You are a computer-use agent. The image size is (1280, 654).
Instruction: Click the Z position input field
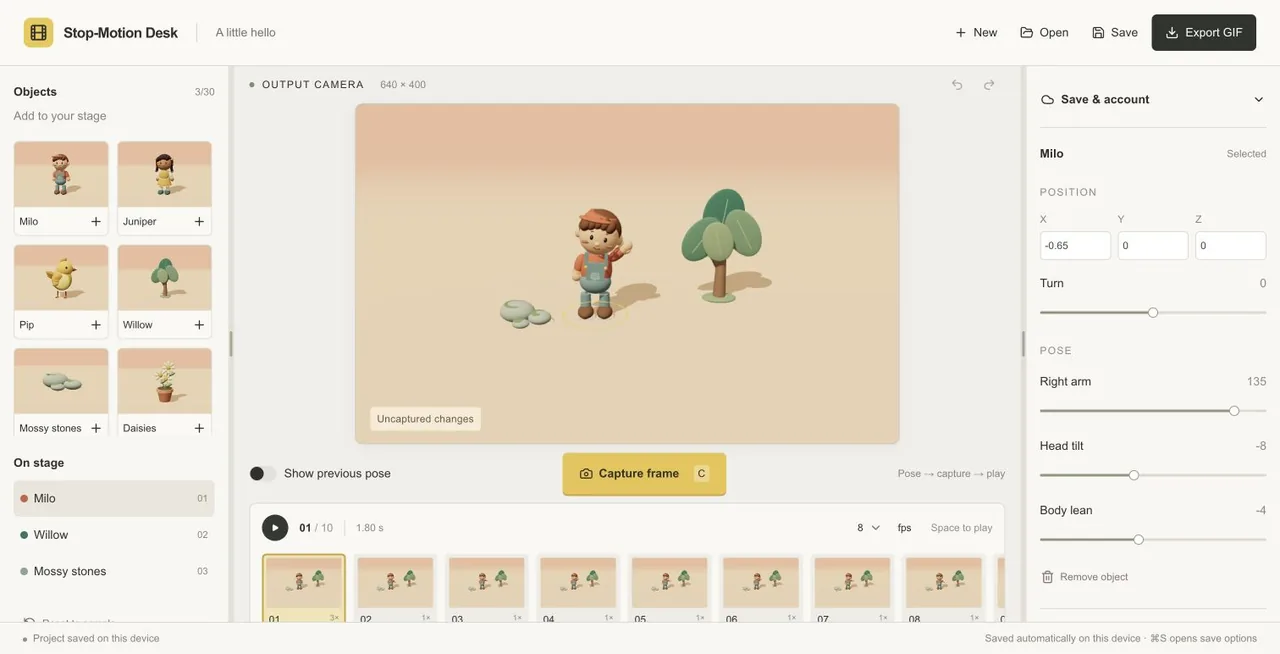click(x=1231, y=246)
